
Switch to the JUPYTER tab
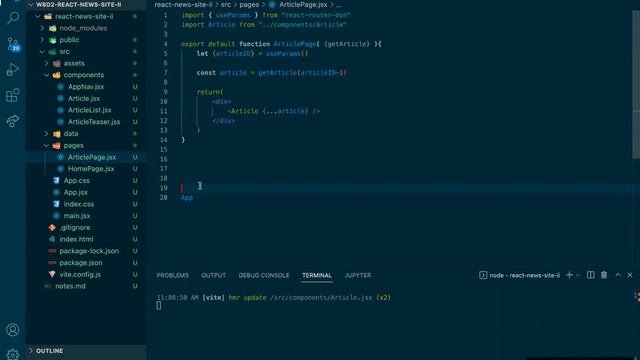click(x=358, y=276)
